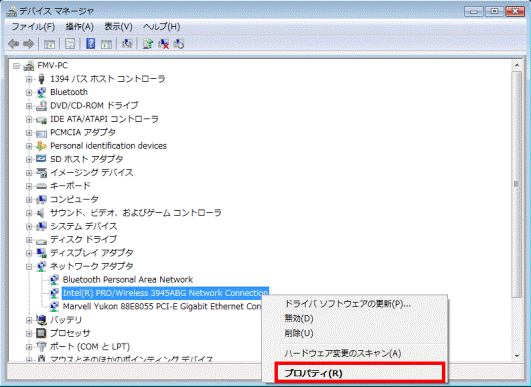531x387 pixels.
Task: Click the blue Help question-mark toolbar icon
Action: pos(90,44)
